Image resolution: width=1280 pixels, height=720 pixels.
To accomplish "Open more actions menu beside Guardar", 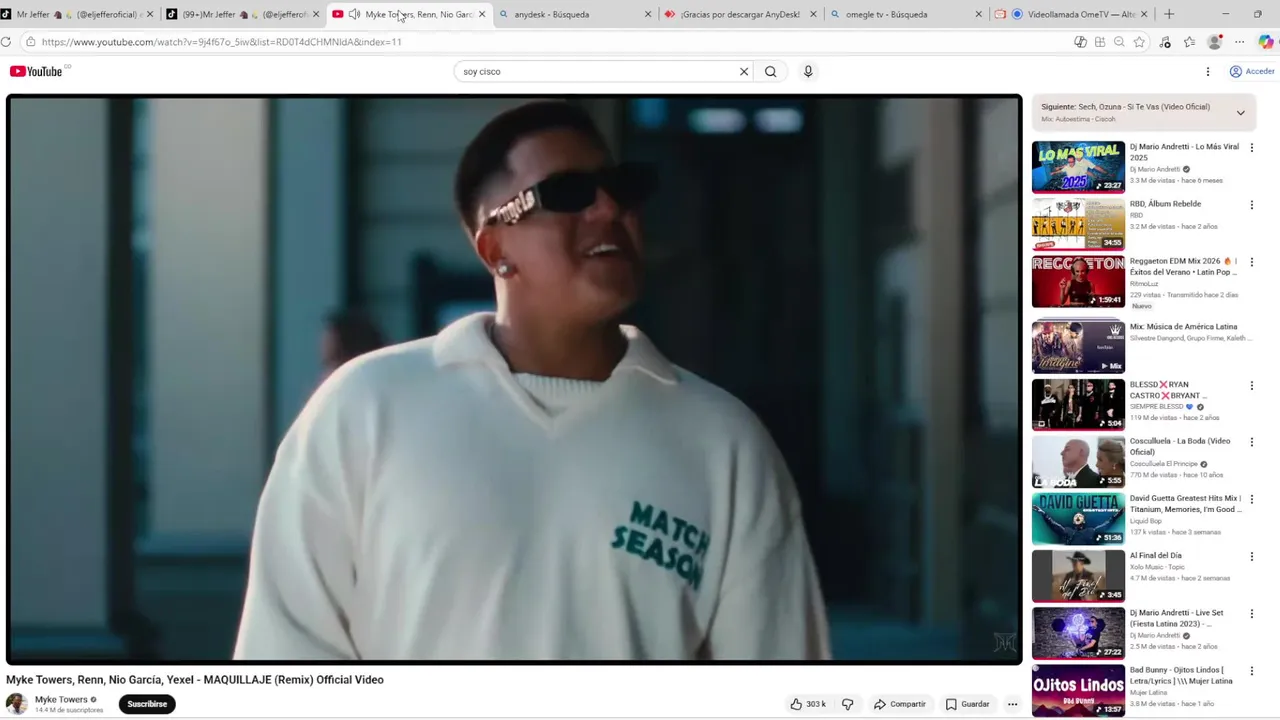I will coord(1012,704).
